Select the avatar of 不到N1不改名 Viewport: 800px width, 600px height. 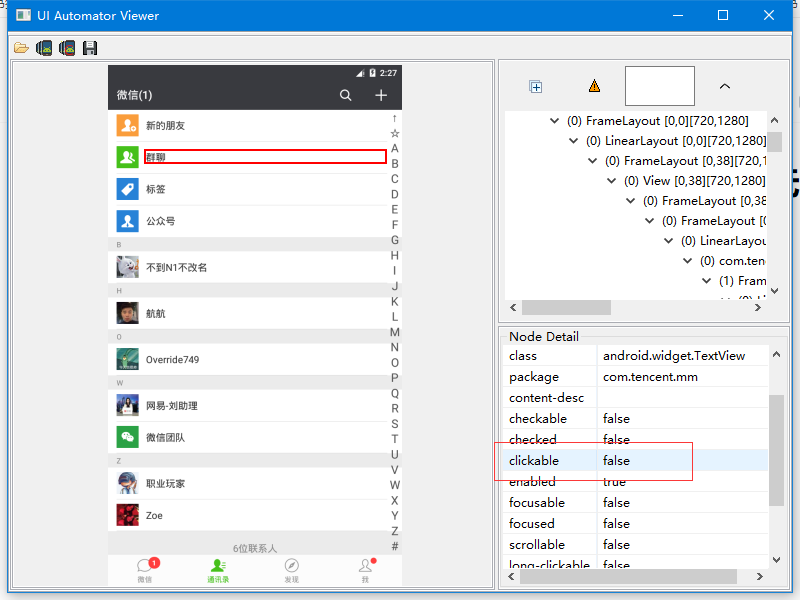(x=128, y=267)
